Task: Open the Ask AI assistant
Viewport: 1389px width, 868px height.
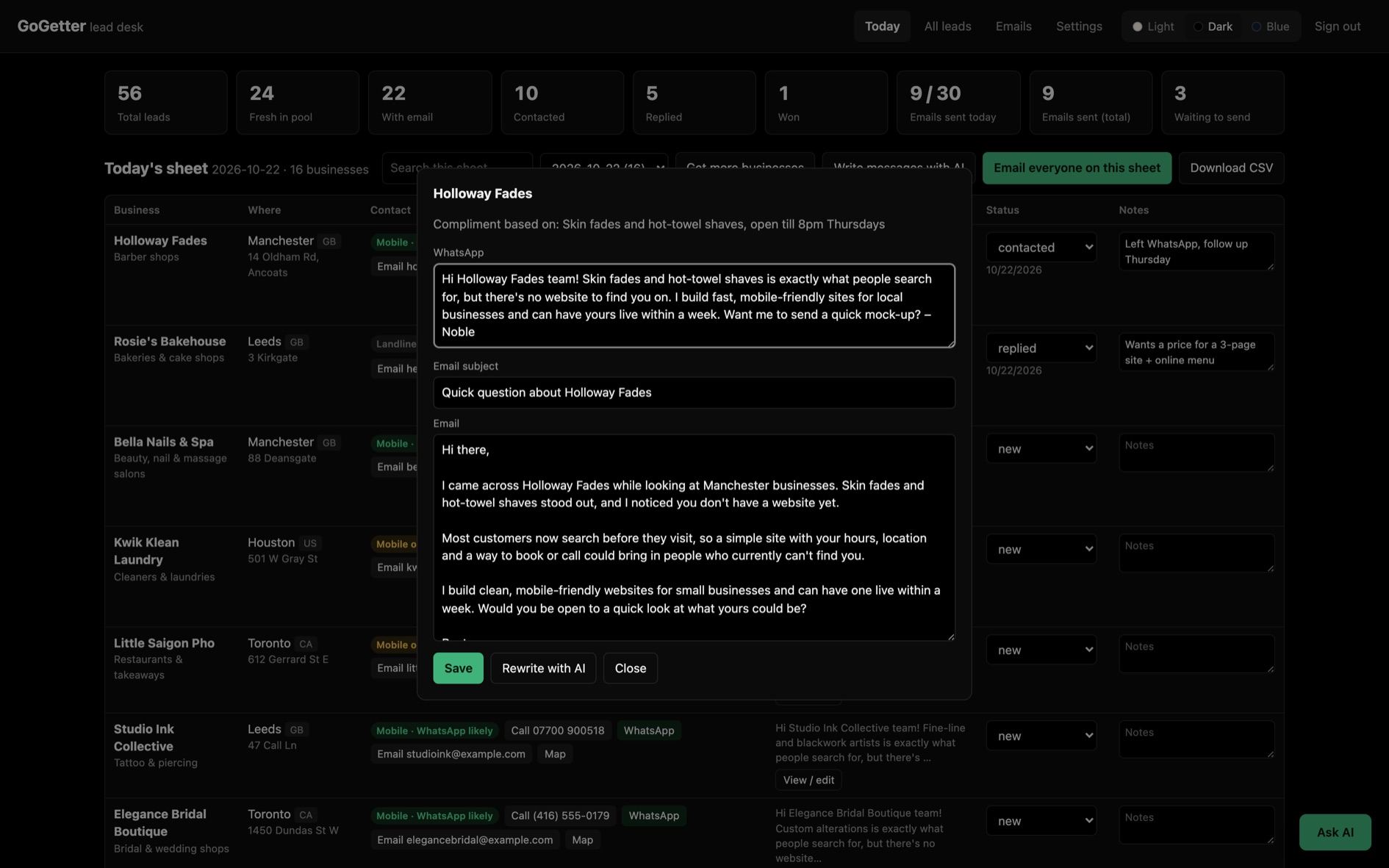Action: coord(1335,832)
